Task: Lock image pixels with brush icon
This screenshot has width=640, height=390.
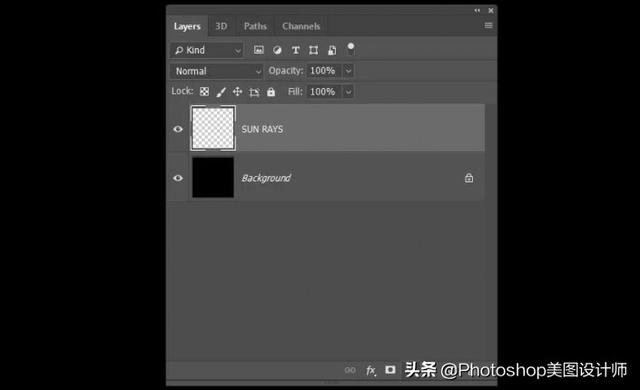Action: point(221,92)
